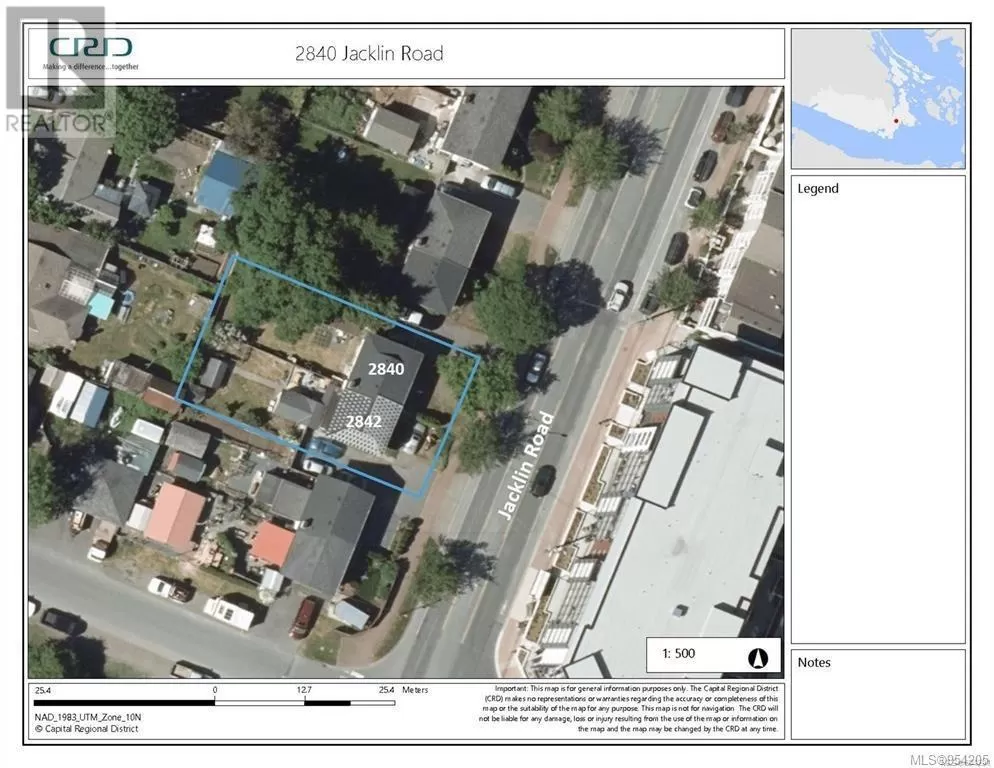Viewport: 994px width, 768px height.
Task: Click the large red-roofed house
Action: (x=175, y=515)
